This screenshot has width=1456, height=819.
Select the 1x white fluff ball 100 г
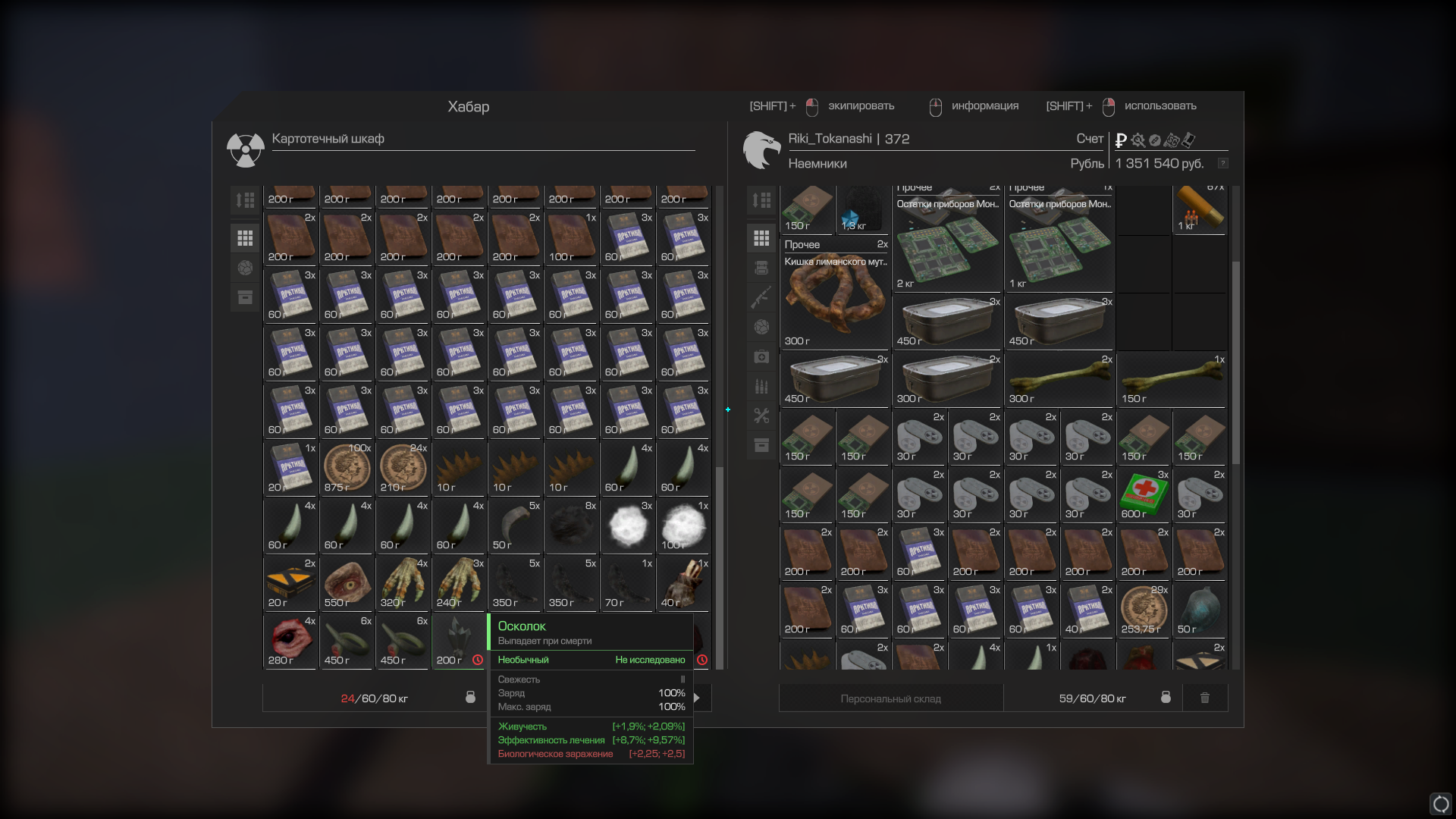click(x=682, y=526)
